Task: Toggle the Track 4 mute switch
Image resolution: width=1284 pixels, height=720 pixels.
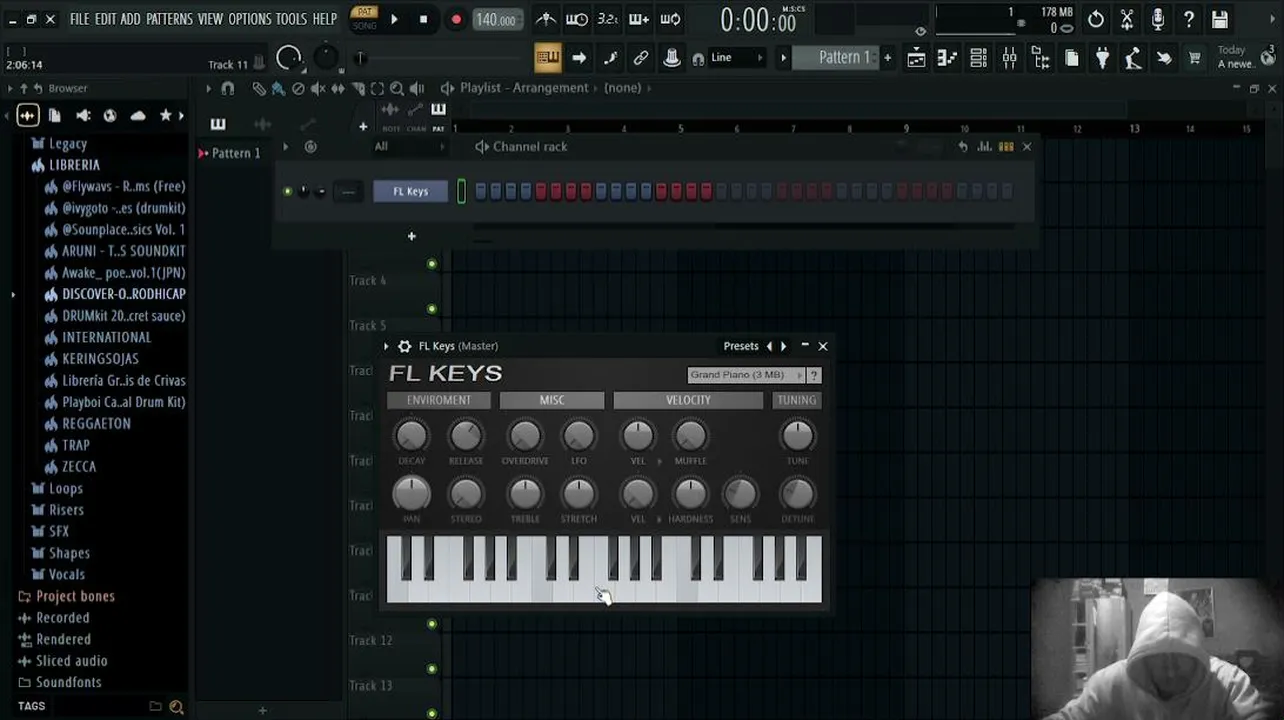Action: tap(432, 264)
